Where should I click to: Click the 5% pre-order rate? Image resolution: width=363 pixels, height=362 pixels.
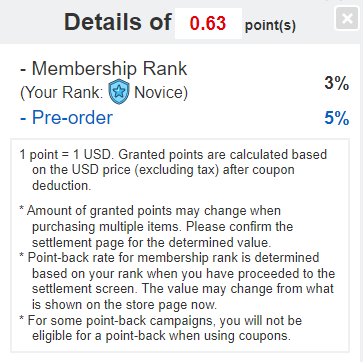337,118
